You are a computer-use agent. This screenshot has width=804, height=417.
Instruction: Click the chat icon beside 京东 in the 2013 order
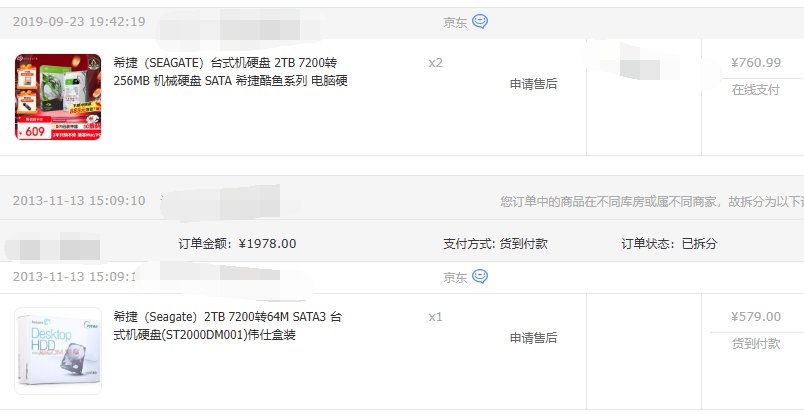tap(480, 276)
